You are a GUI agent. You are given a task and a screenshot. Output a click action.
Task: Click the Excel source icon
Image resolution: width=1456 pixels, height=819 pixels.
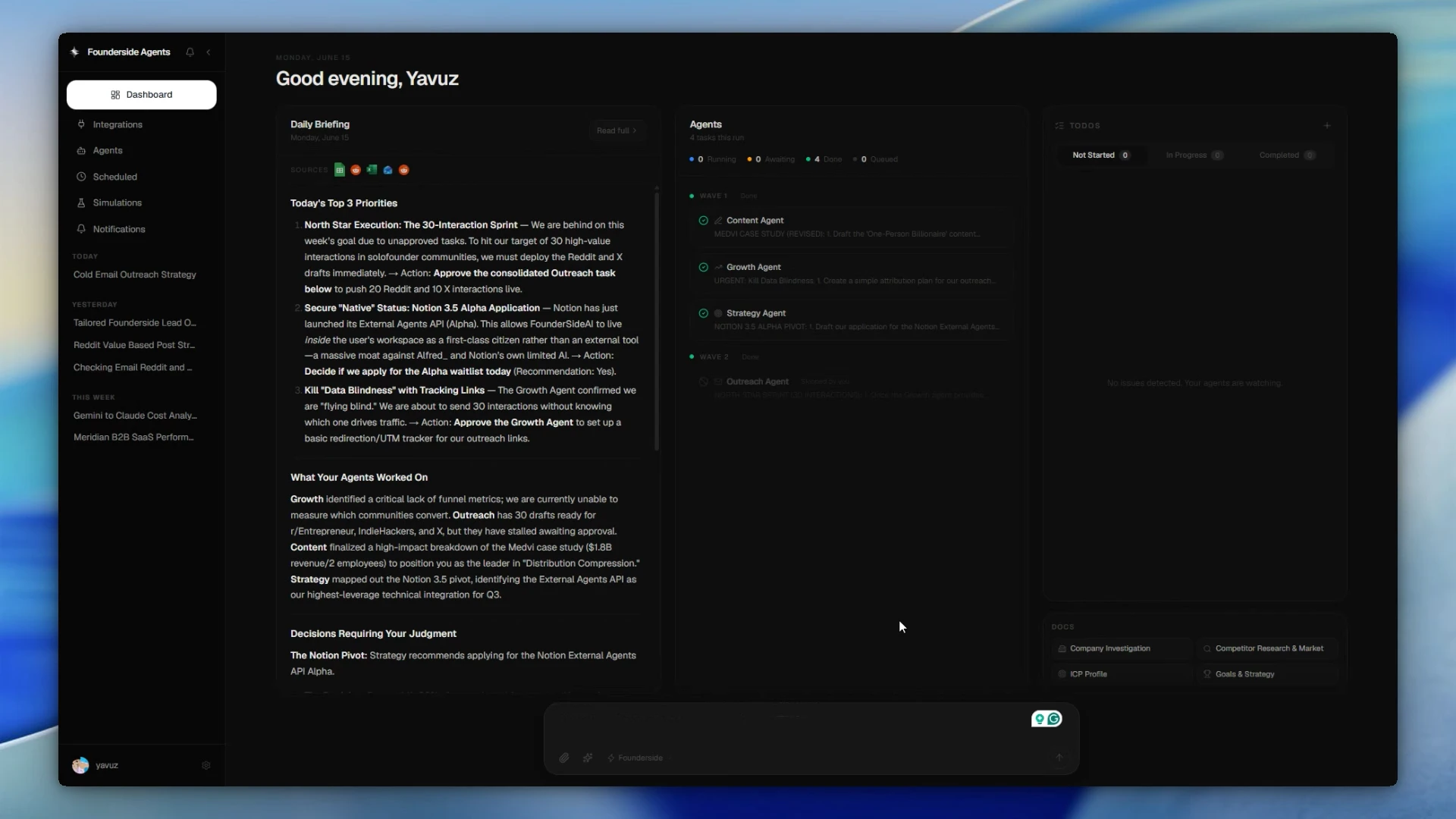pyautogui.click(x=372, y=170)
